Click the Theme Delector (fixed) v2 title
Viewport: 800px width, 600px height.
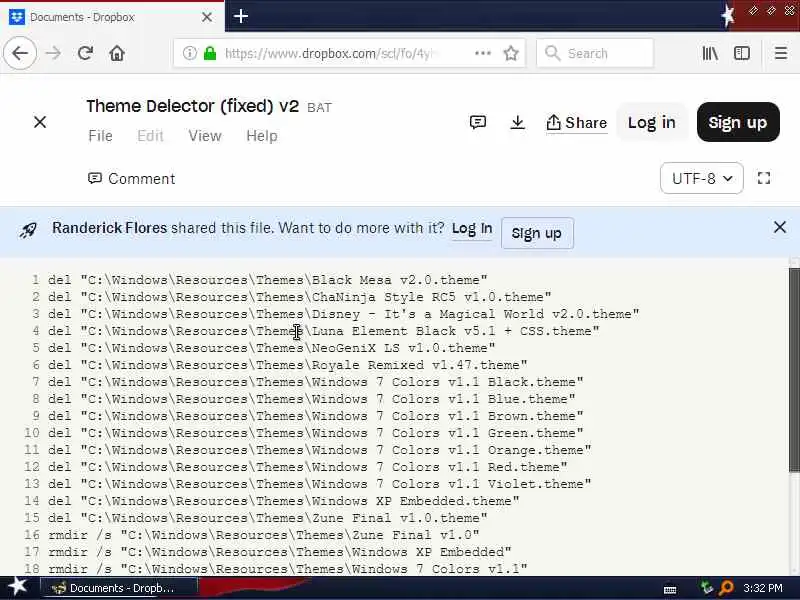(192, 106)
